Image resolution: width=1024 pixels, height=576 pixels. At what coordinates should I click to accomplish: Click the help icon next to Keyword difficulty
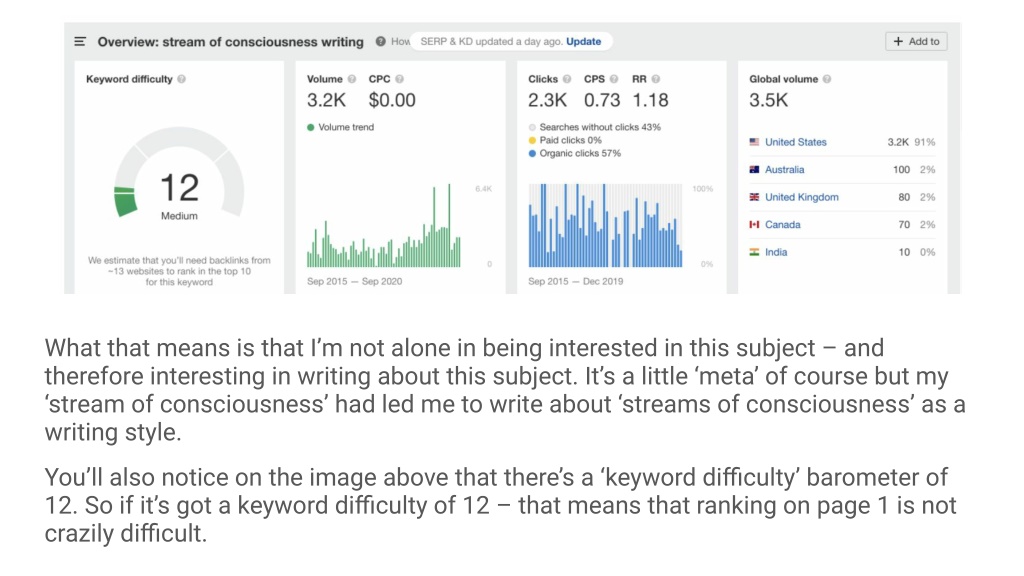pos(182,79)
